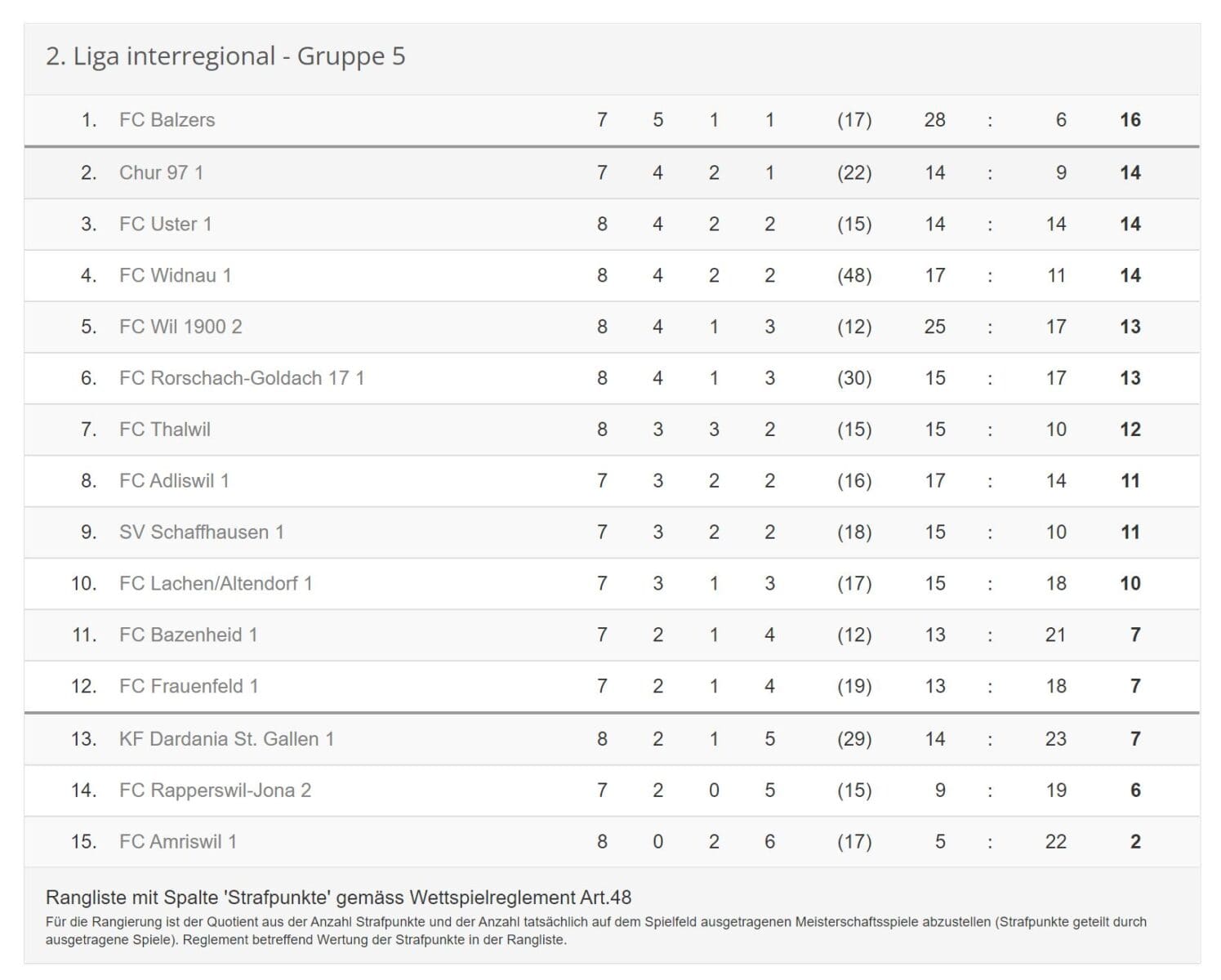Open the FC Amriswil 1 link

(x=177, y=842)
